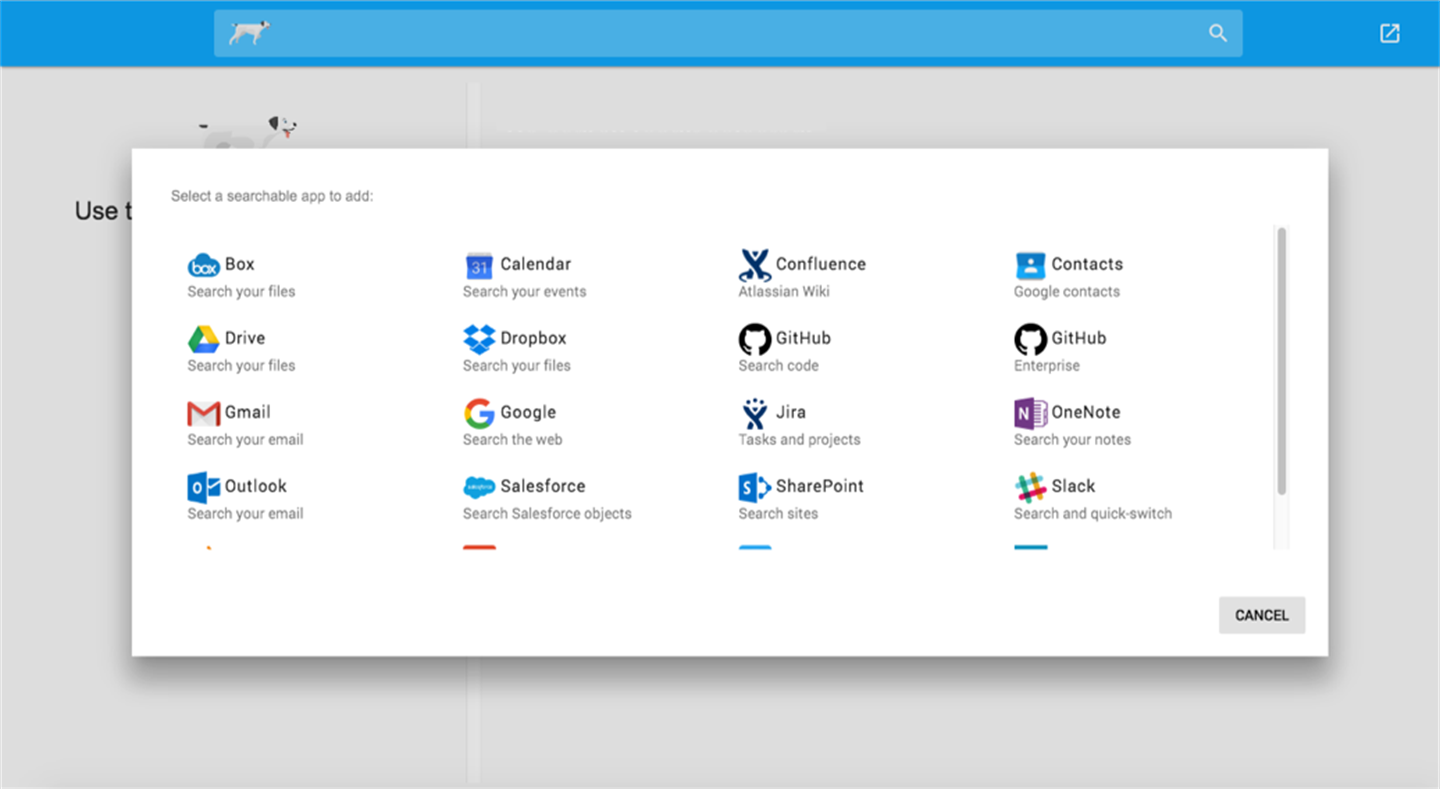Image resolution: width=1440 pixels, height=789 pixels.
Task: Select the Dropbox icon
Action: (479, 339)
